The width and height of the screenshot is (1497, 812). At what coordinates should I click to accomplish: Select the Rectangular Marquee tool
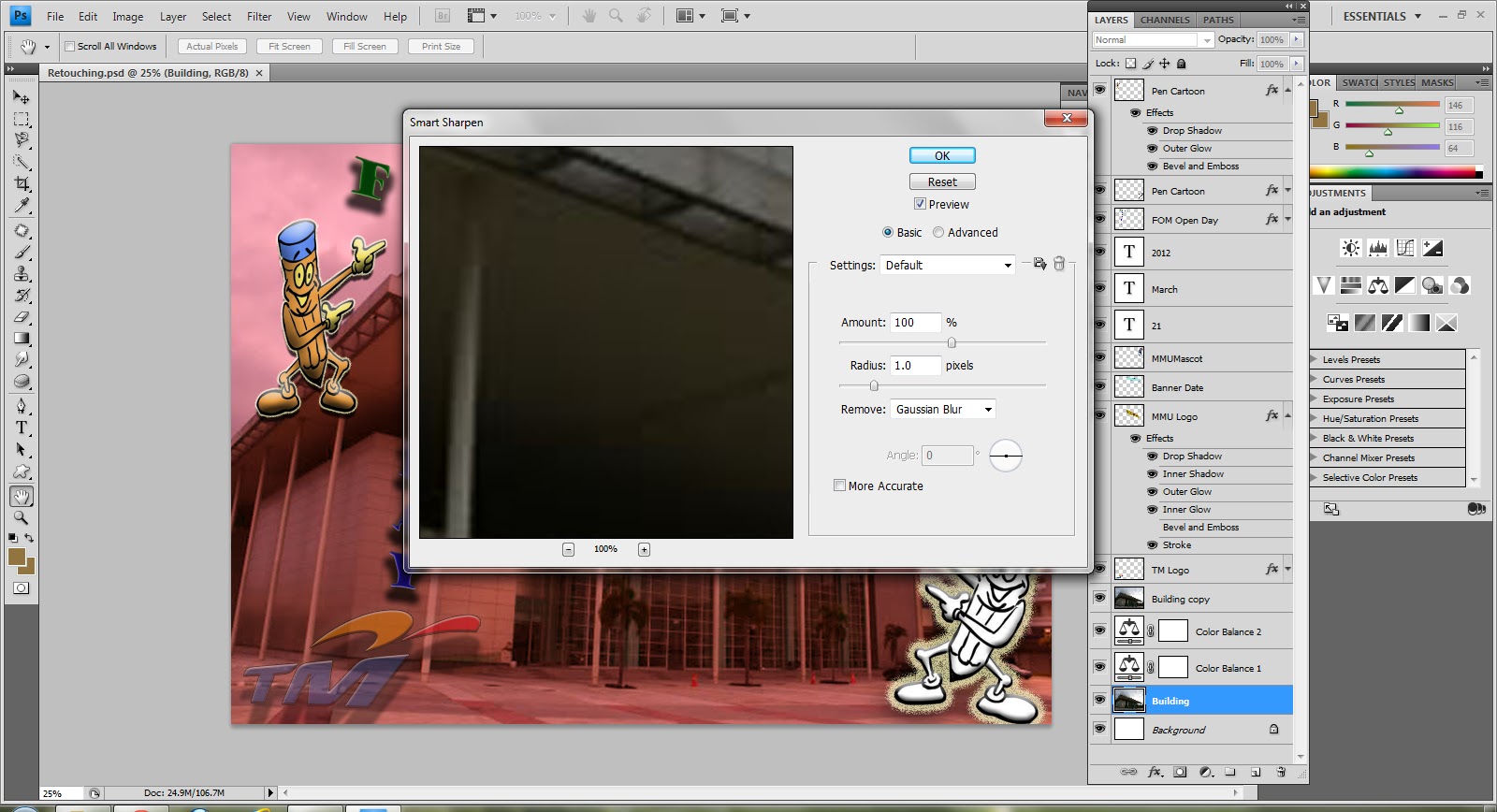[22, 119]
